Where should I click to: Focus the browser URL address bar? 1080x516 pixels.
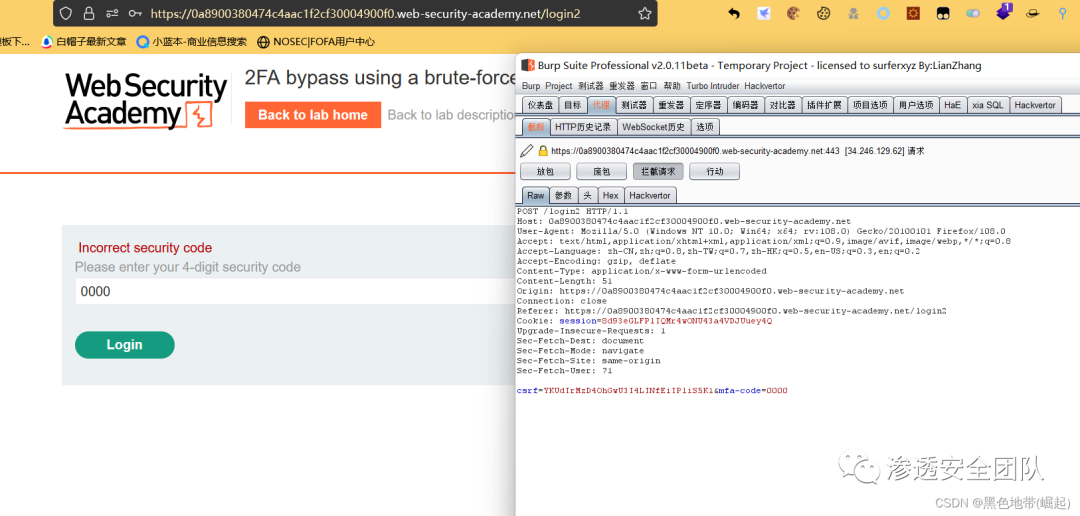[x=365, y=13]
